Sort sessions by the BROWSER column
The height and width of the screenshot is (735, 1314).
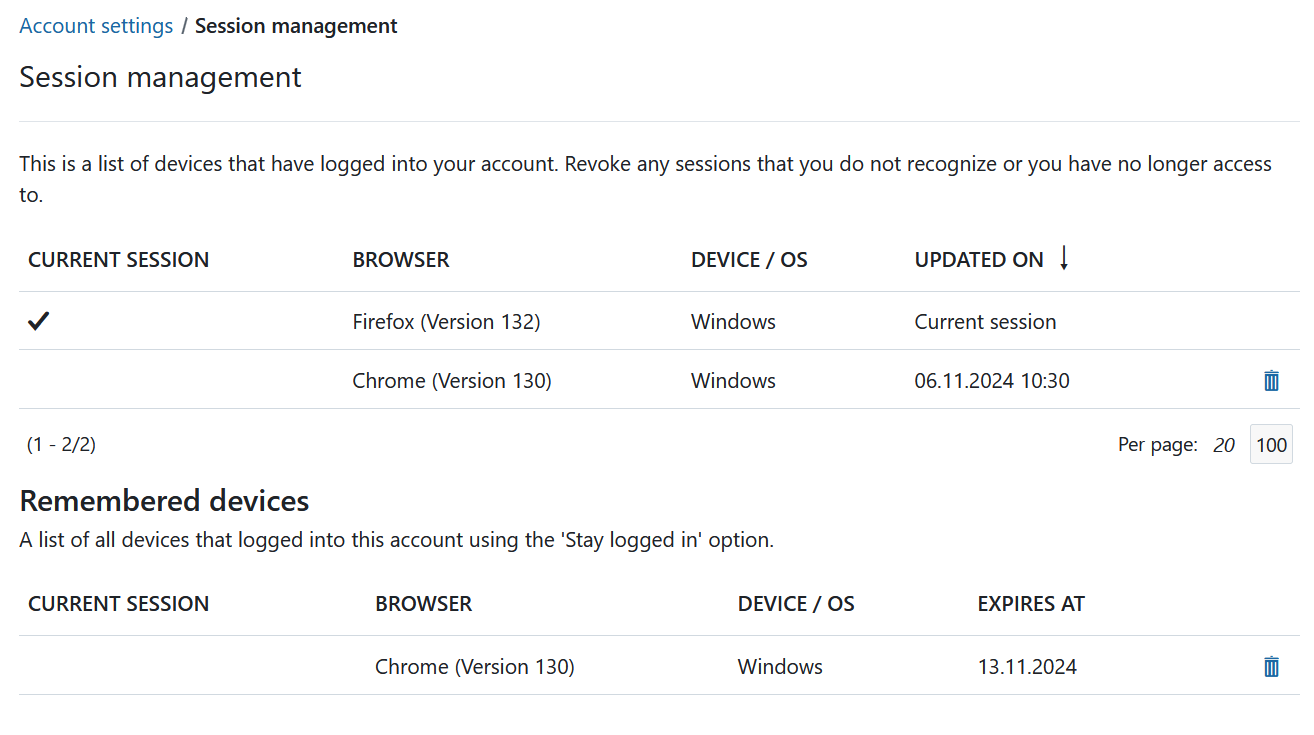(400, 259)
